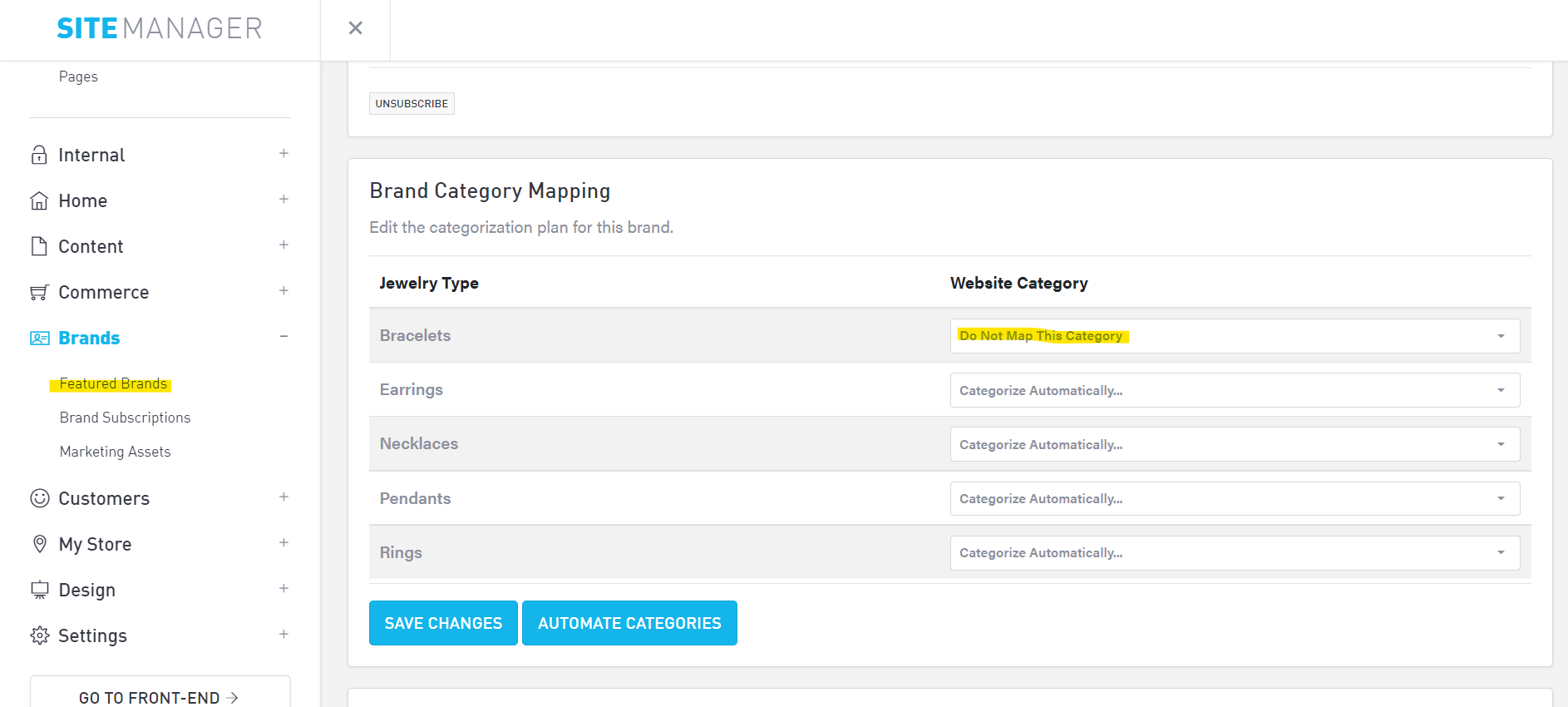Expand the Internal menu plus sign
This screenshot has height=707, width=1568.
tap(284, 154)
